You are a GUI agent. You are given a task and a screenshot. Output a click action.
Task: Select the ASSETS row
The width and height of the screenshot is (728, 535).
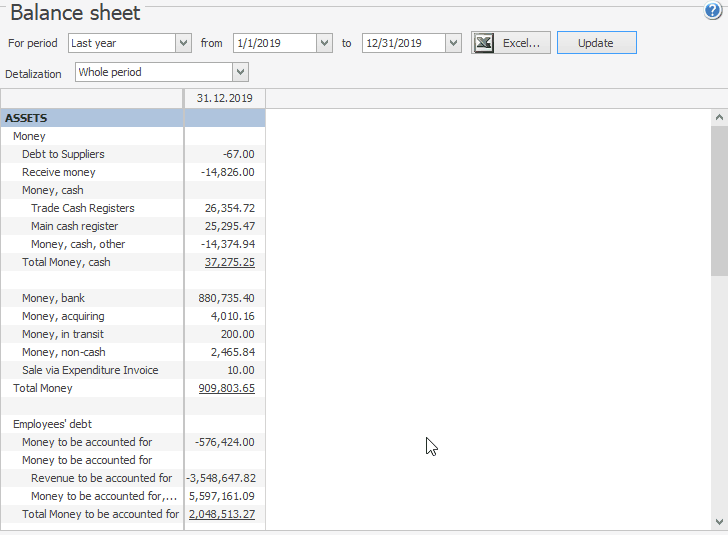click(x=92, y=118)
